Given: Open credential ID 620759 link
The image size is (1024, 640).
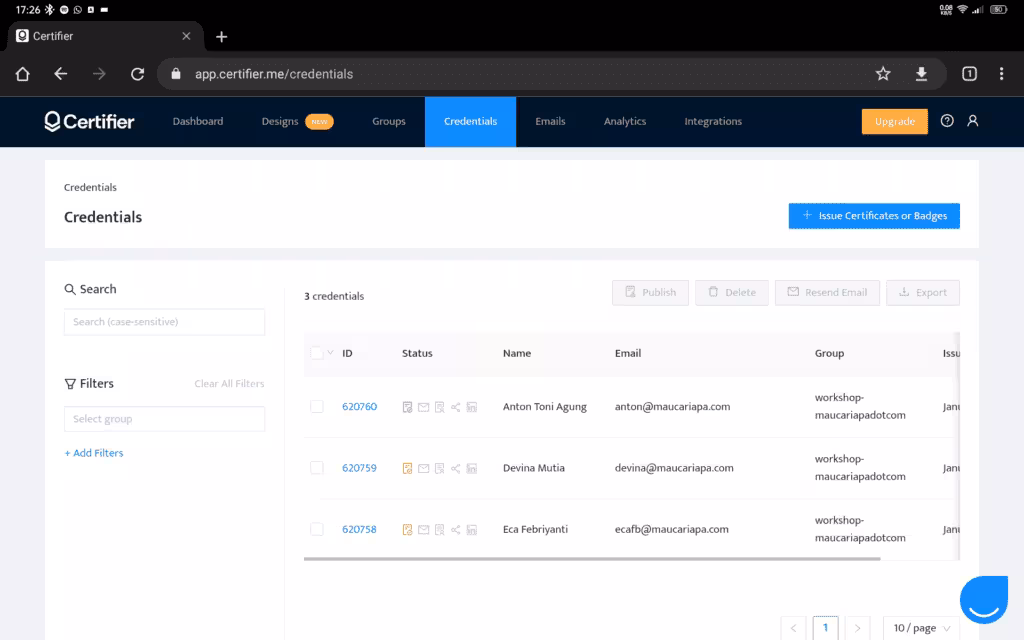Looking at the screenshot, I should (x=359, y=468).
